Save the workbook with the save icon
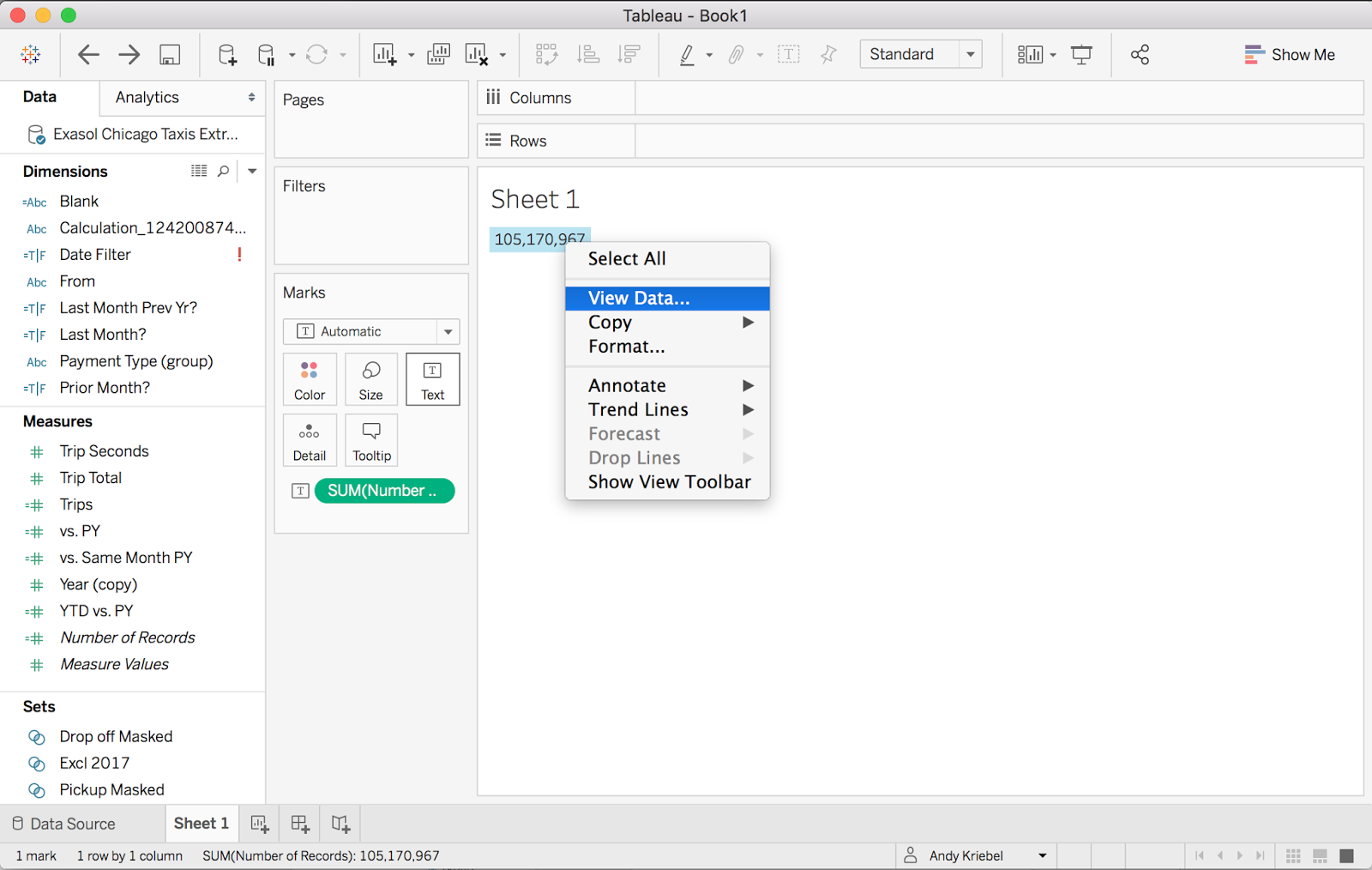Image resolution: width=1372 pixels, height=870 pixels. click(x=170, y=55)
